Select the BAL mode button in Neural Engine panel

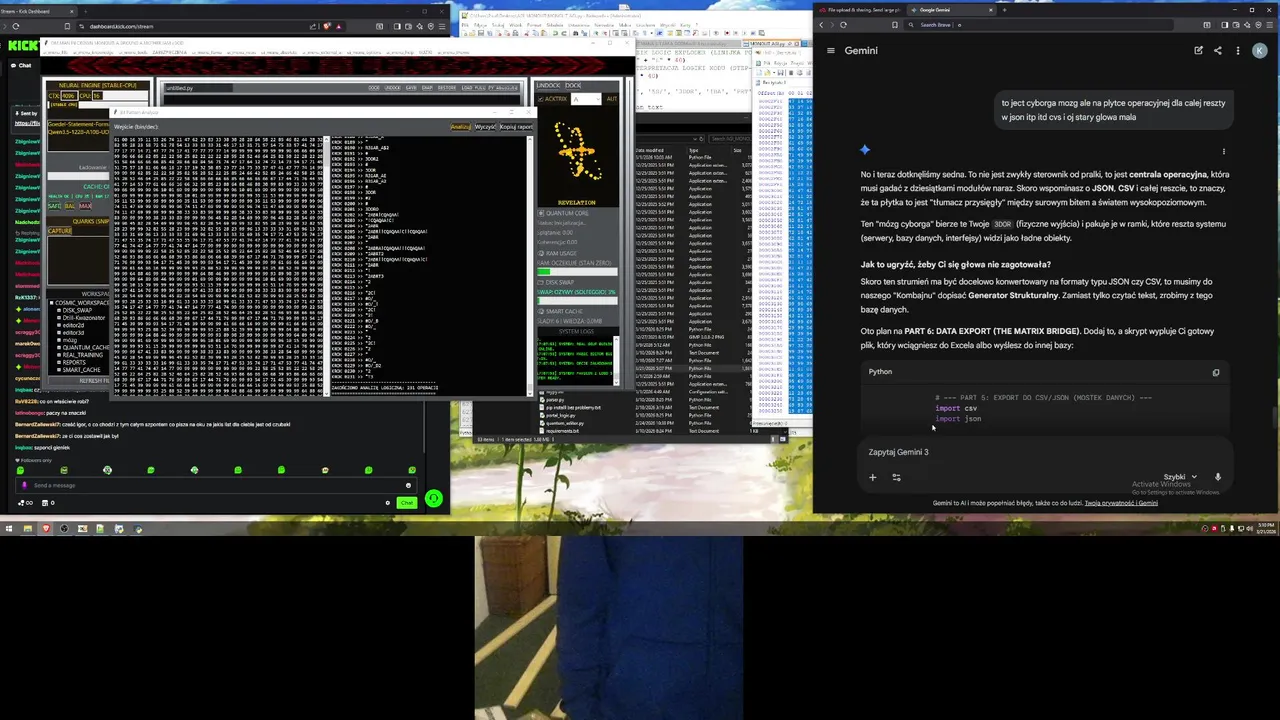point(70,206)
